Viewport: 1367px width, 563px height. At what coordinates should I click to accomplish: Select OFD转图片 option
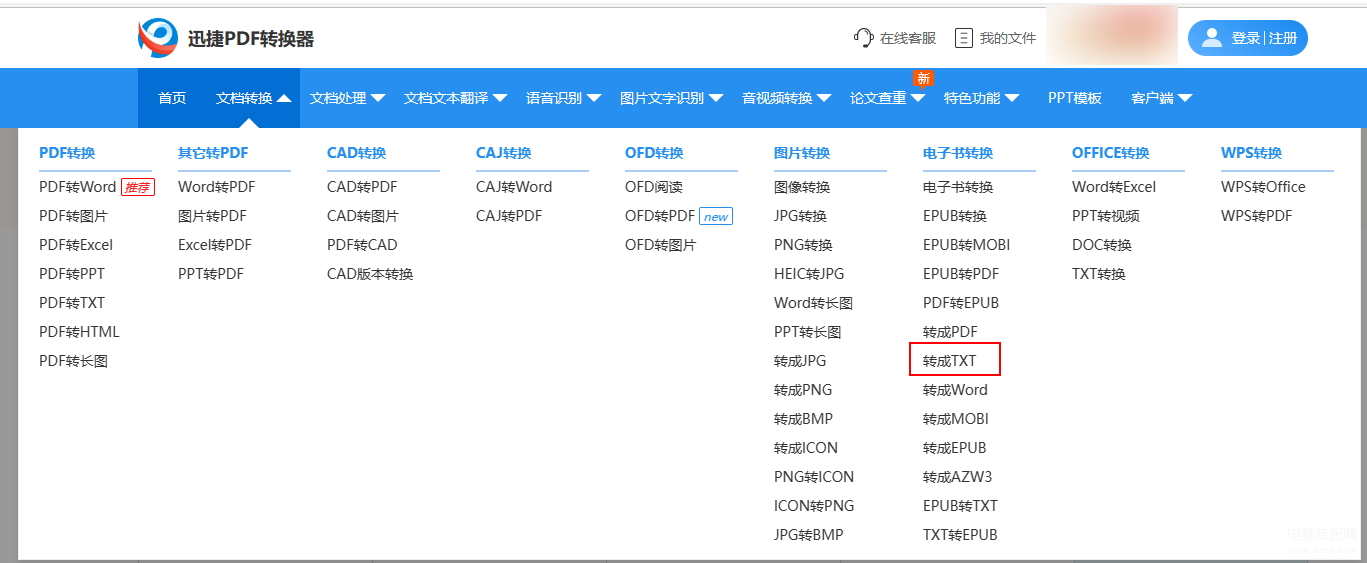tap(661, 245)
